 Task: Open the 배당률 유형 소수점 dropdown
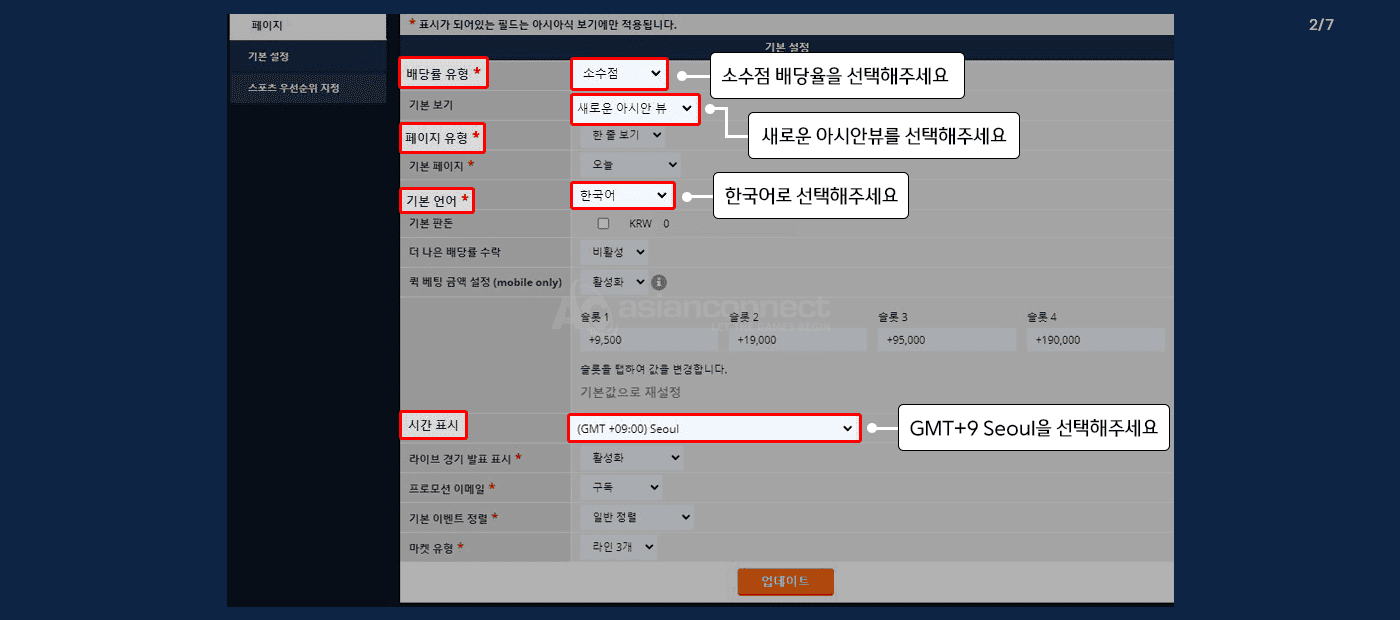click(x=619, y=73)
